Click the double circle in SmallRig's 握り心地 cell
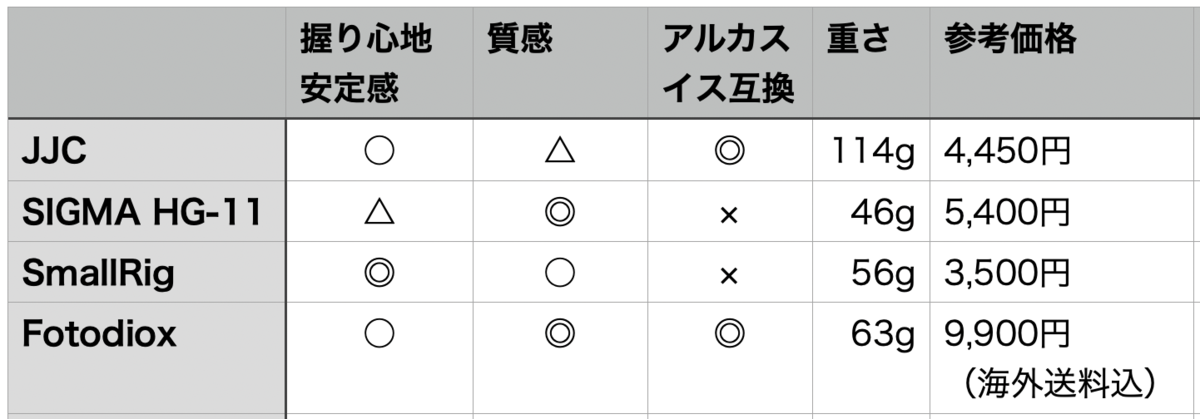Image resolution: width=1200 pixels, height=419 pixels. click(x=380, y=273)
